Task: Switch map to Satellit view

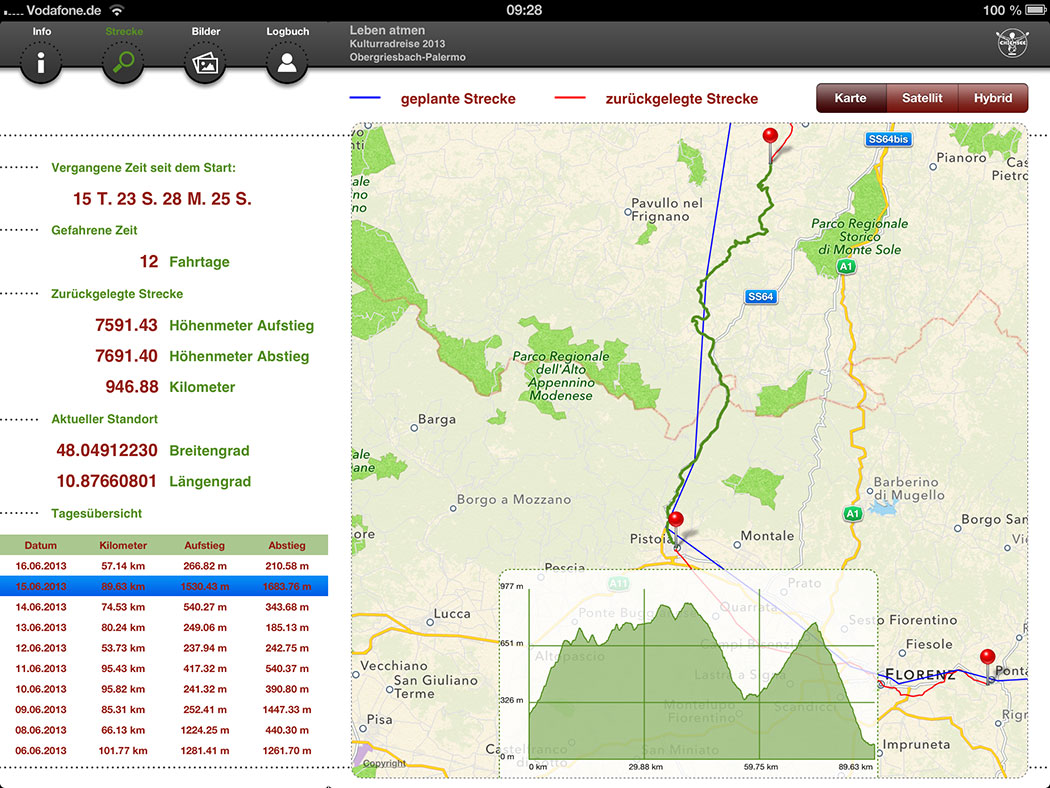Action: (922, 98)
